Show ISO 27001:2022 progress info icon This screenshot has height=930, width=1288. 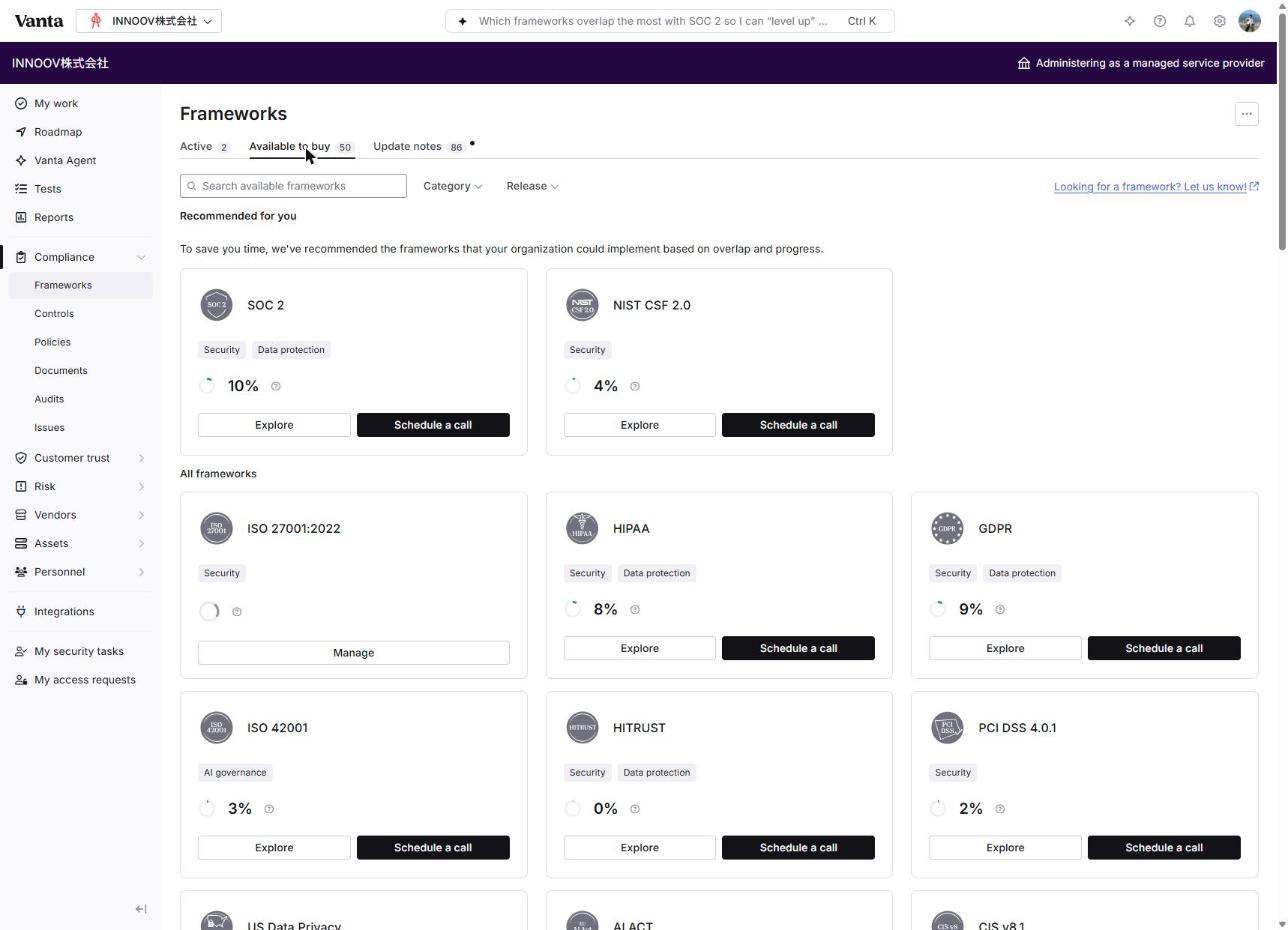(237, 612)
